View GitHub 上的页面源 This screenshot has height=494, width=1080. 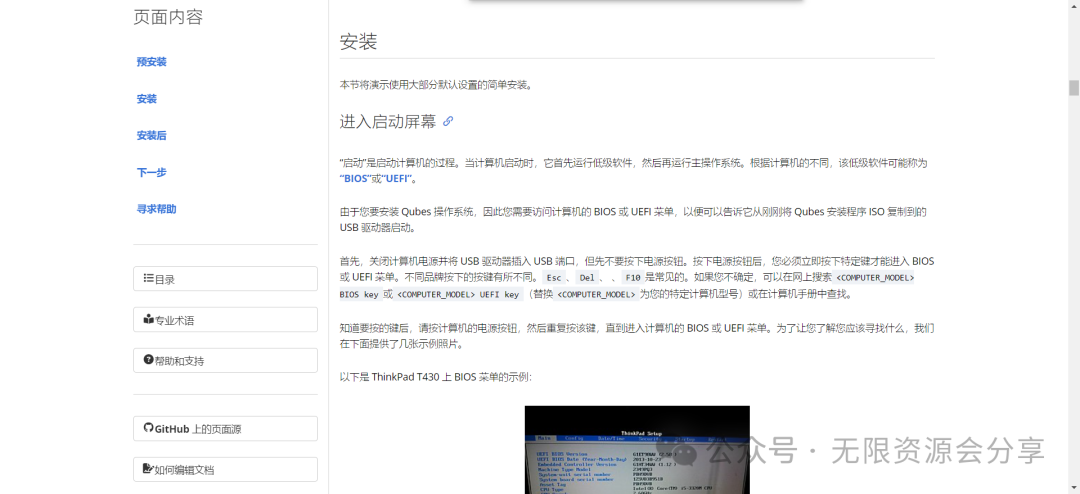pyautogui.click(x=225, y=429)
